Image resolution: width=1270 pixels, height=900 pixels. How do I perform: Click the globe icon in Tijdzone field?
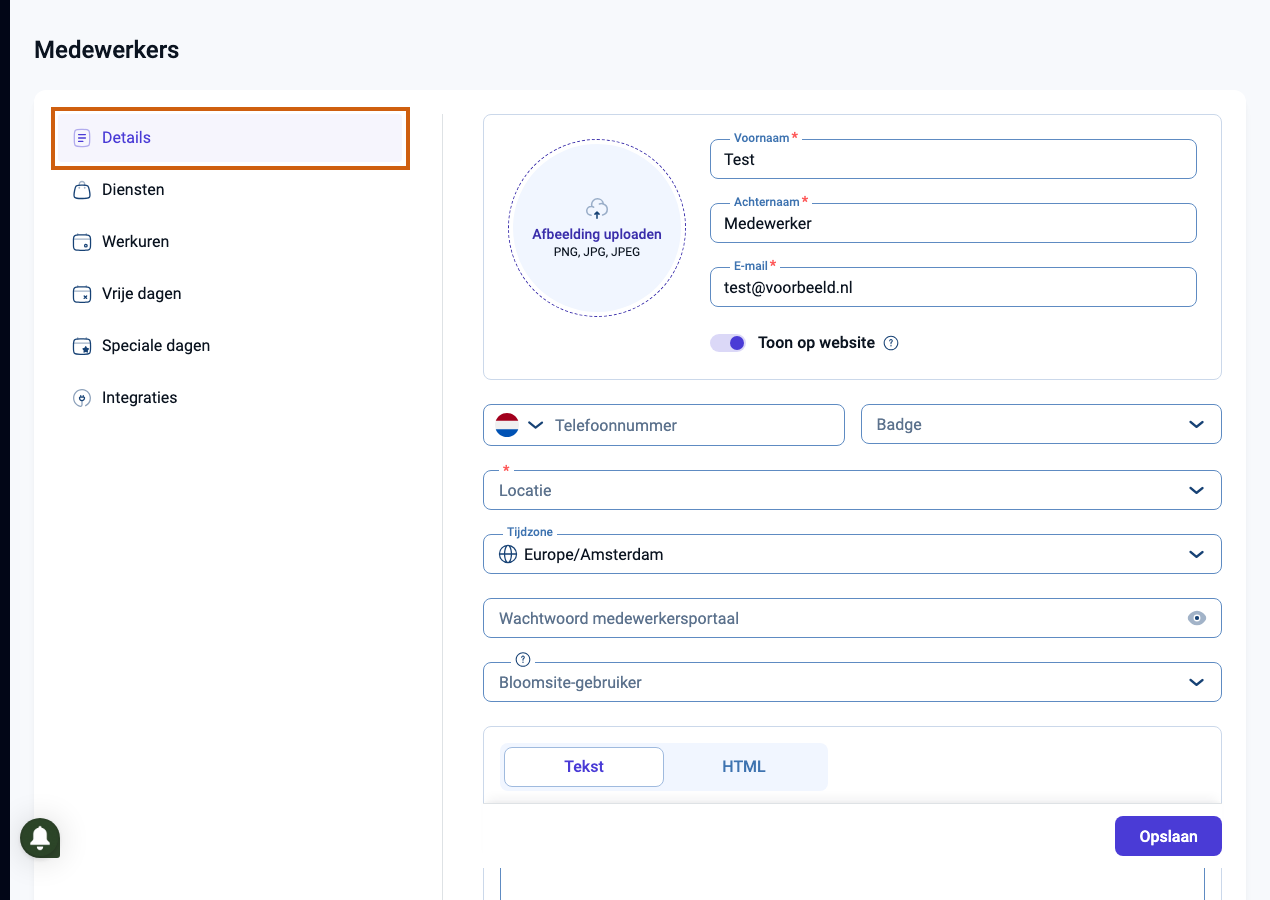coord(508,554)
